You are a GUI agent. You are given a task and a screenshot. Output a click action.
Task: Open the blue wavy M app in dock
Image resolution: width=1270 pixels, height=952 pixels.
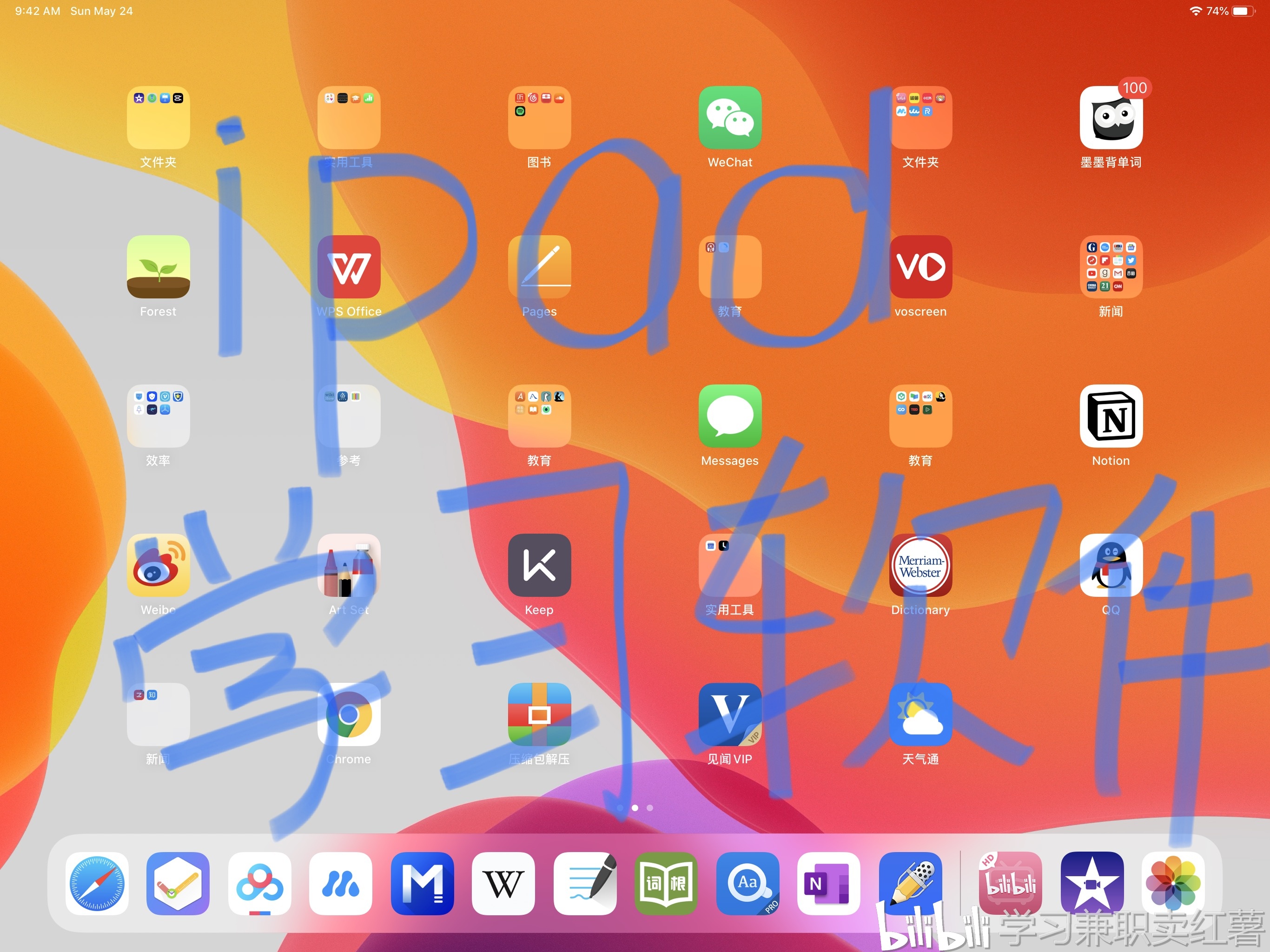click(340, 884)
